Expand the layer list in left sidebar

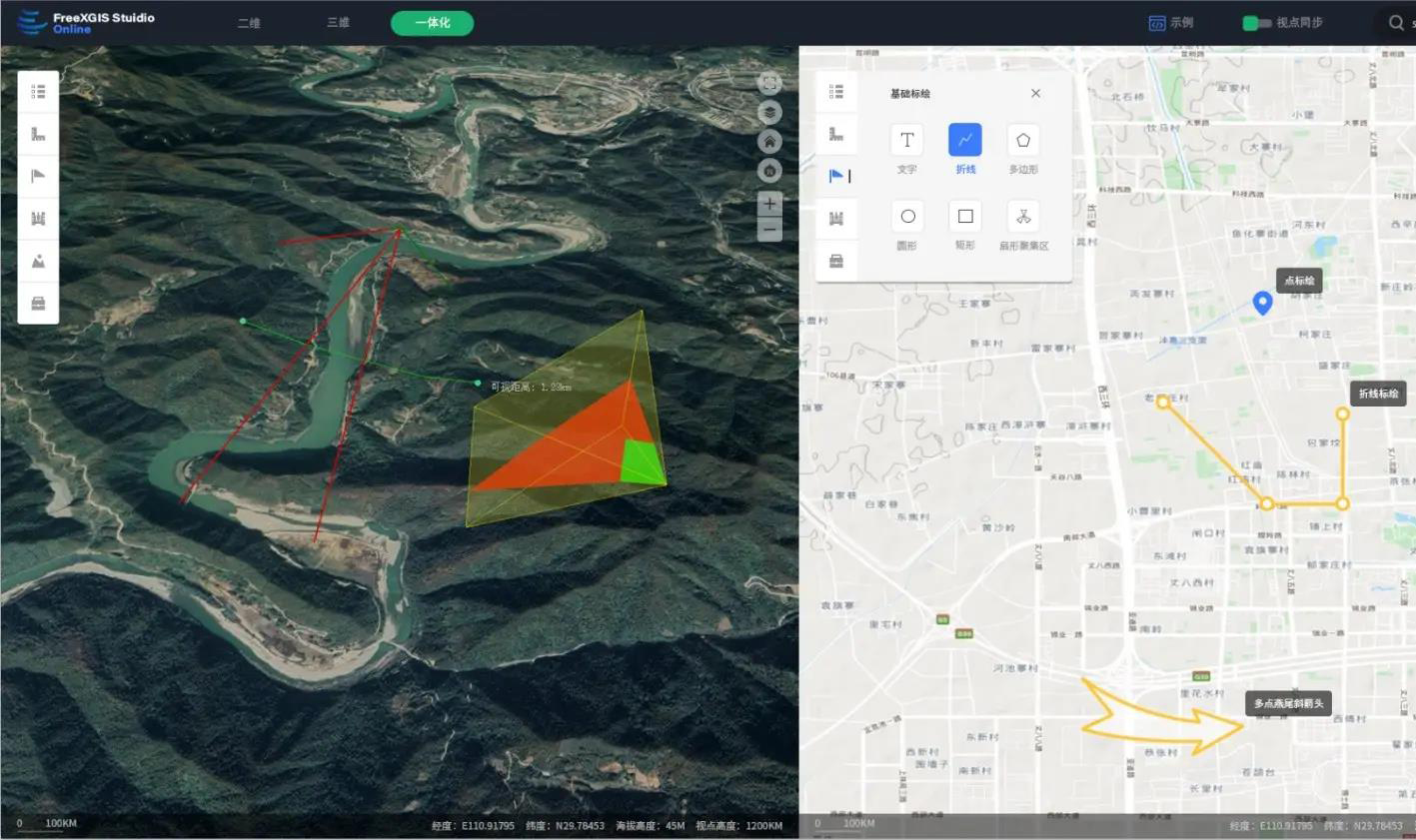pos(38,92)
